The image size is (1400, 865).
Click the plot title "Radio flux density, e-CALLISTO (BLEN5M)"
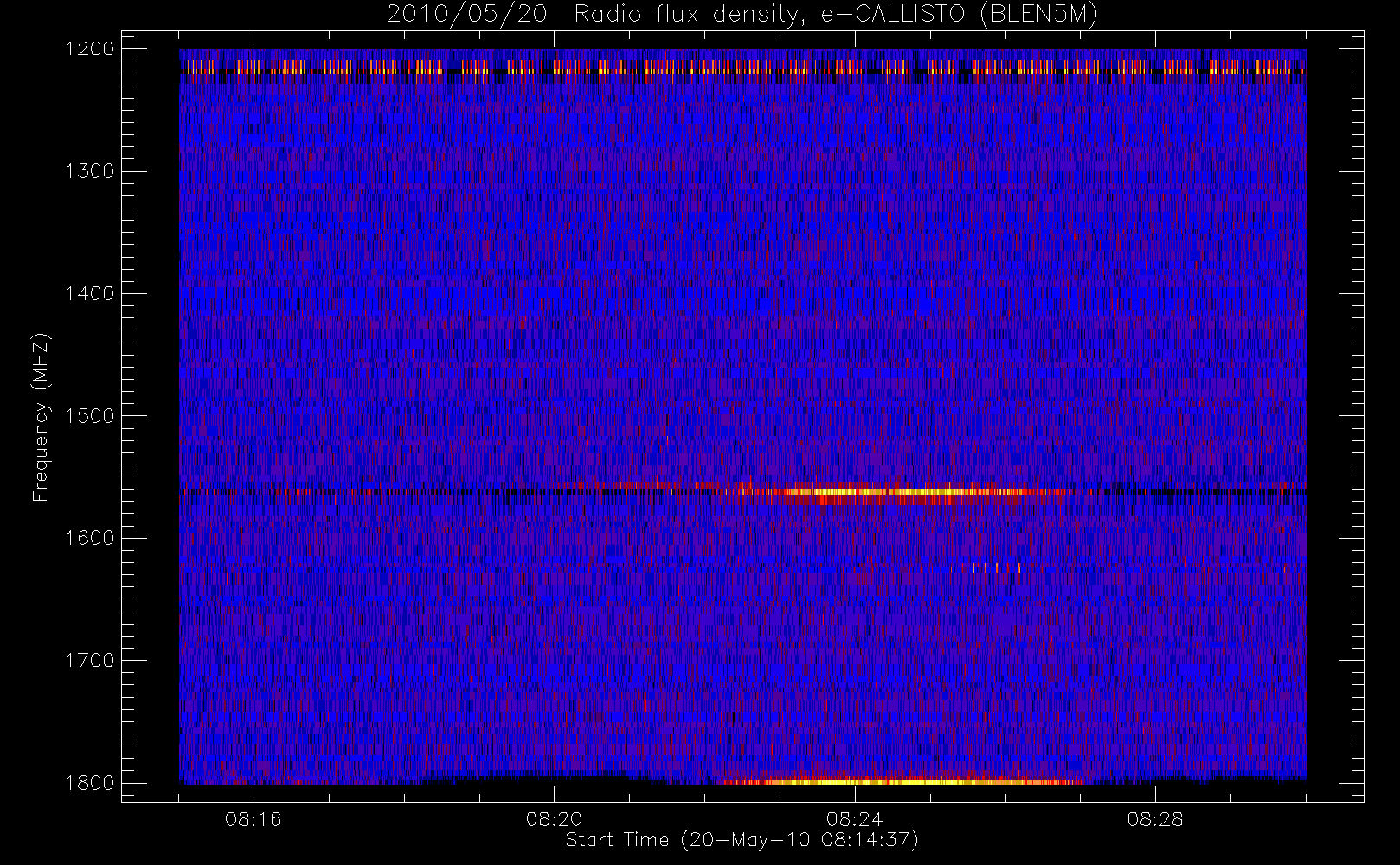(x=836, y=15)
